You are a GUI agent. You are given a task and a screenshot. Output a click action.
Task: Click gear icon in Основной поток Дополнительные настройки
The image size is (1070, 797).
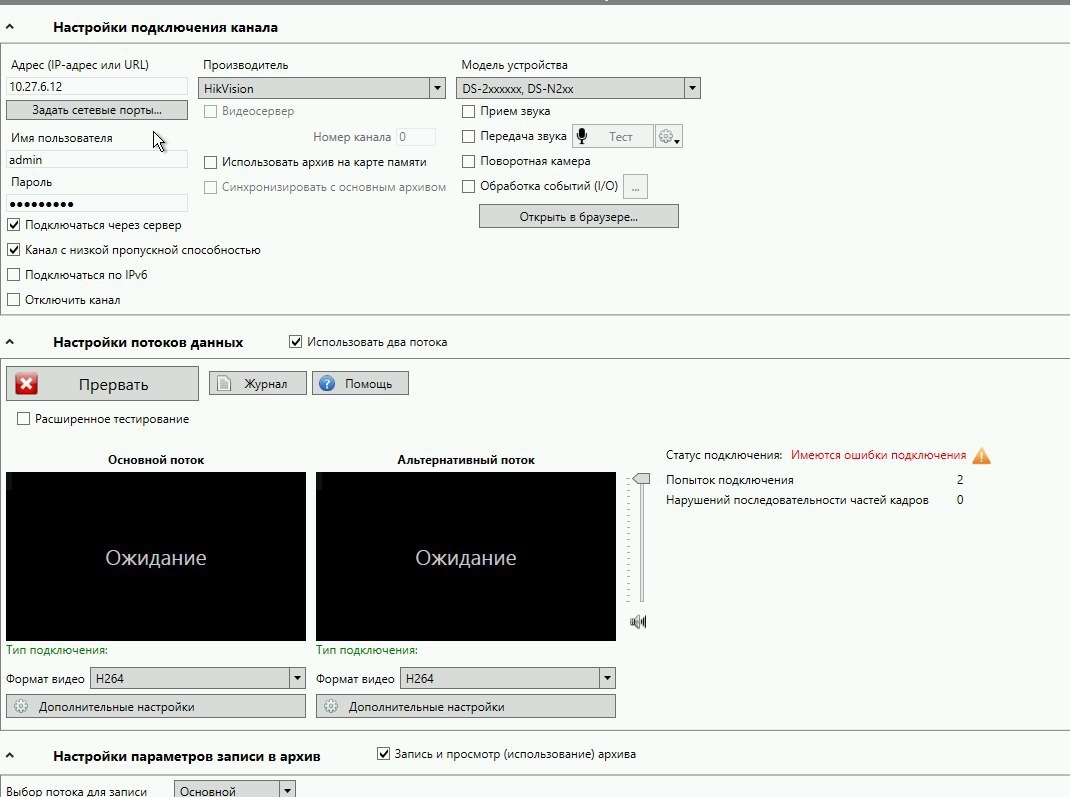[21, 707]
